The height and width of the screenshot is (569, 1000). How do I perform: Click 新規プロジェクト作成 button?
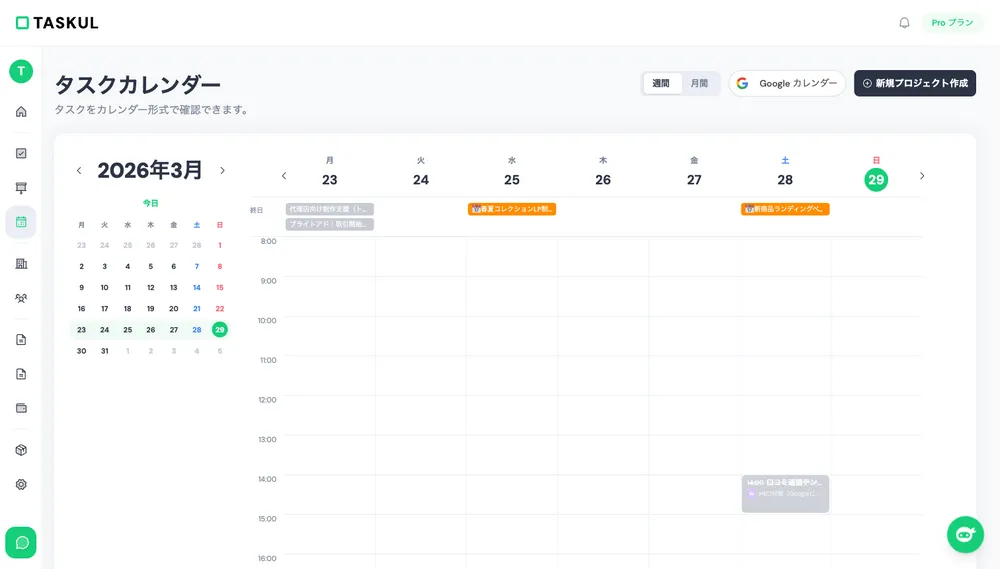914,84
